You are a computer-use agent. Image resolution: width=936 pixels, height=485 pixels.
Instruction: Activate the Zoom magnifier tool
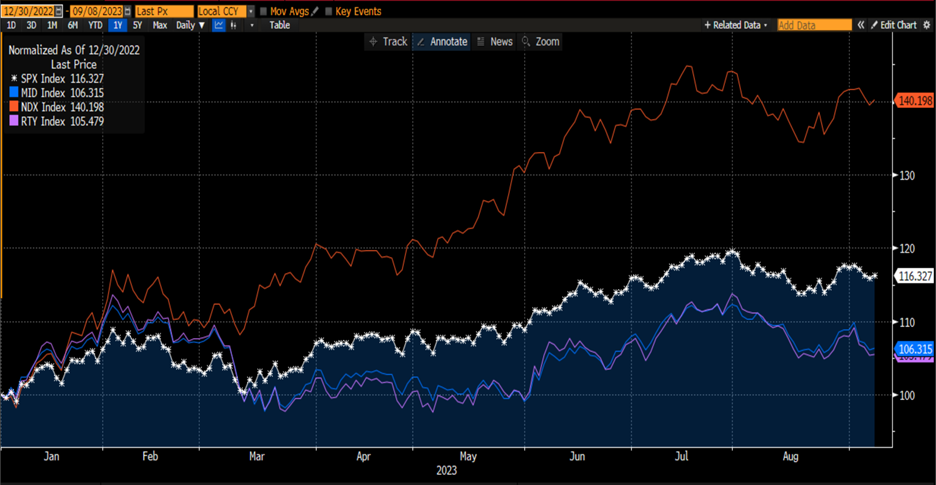pyautogui.click(x=540, y=41)
